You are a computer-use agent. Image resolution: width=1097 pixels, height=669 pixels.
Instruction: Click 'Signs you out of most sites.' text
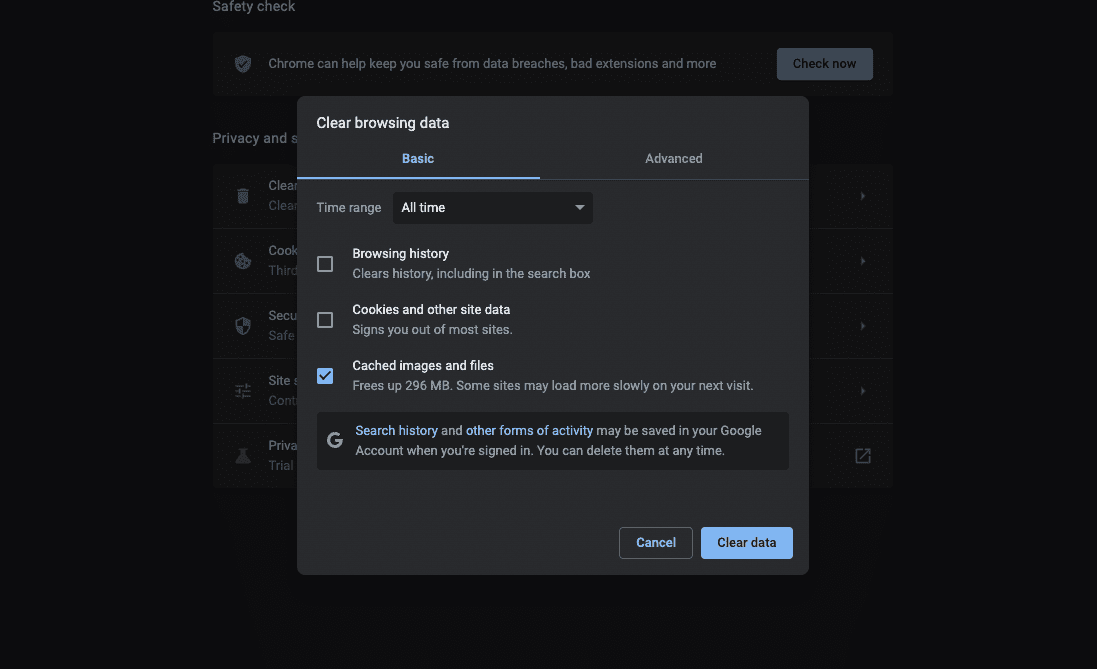coord(432,330)
